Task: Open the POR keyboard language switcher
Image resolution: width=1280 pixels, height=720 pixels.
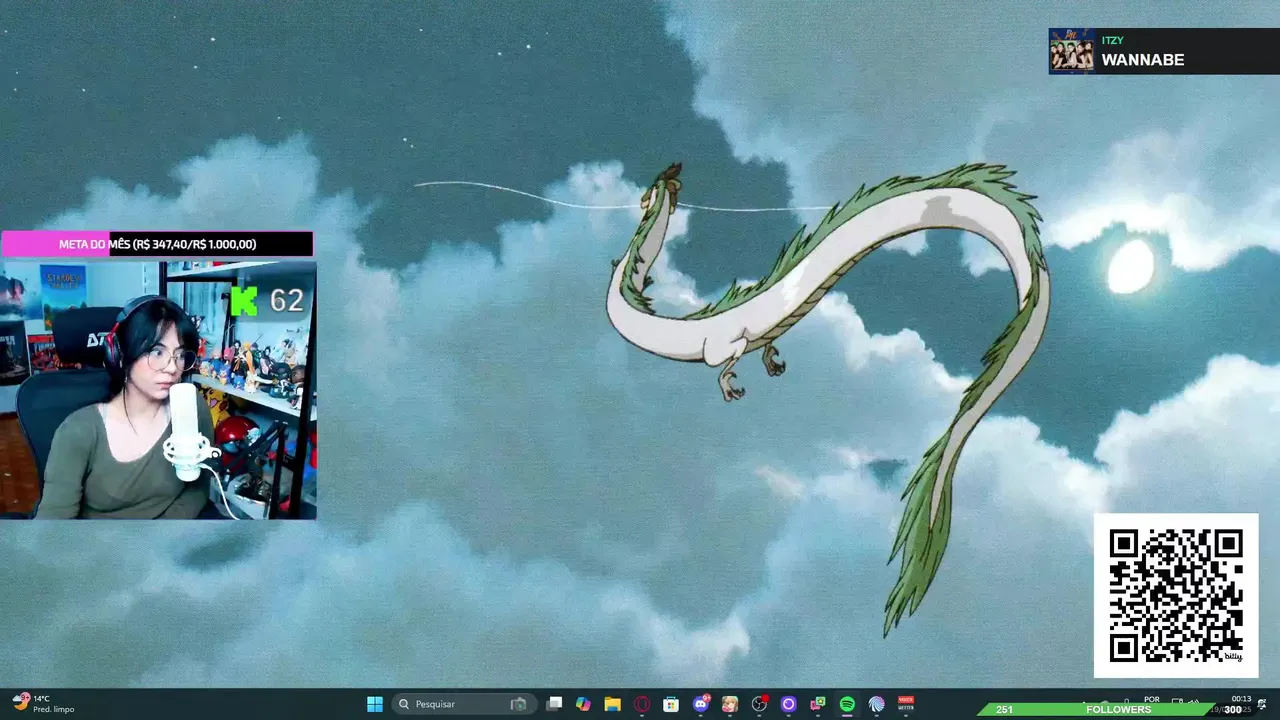Action: pos(1151,700)
